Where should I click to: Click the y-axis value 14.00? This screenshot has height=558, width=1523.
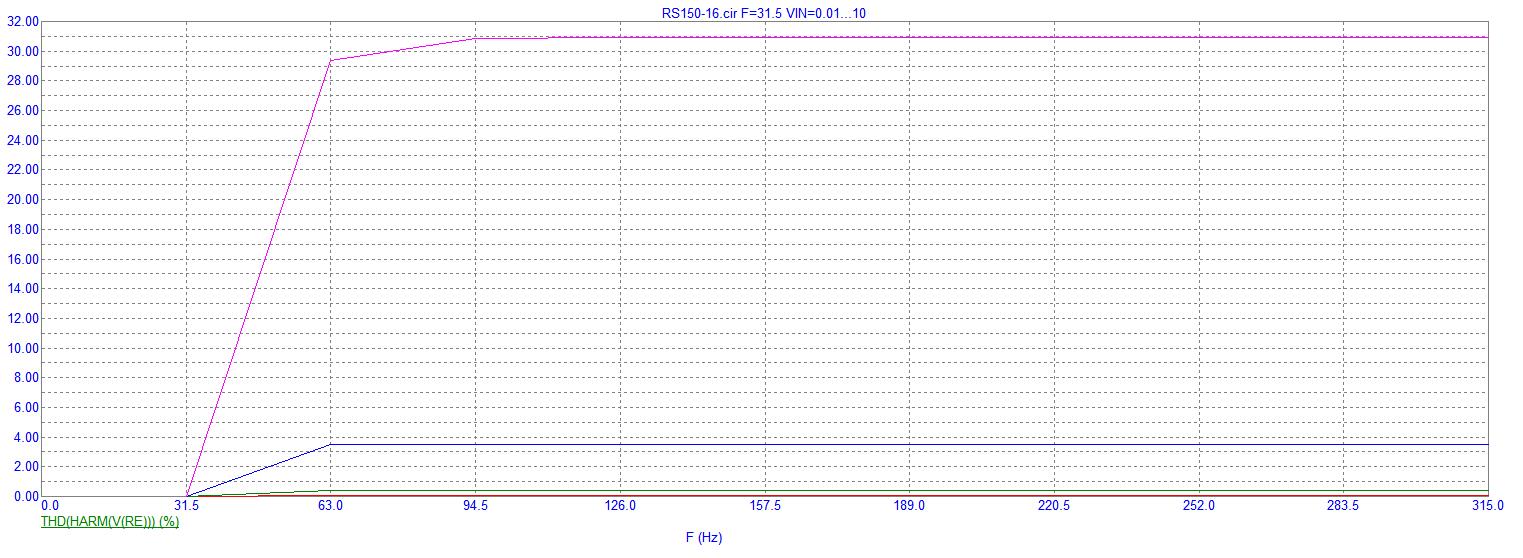[x=23, y=288]
